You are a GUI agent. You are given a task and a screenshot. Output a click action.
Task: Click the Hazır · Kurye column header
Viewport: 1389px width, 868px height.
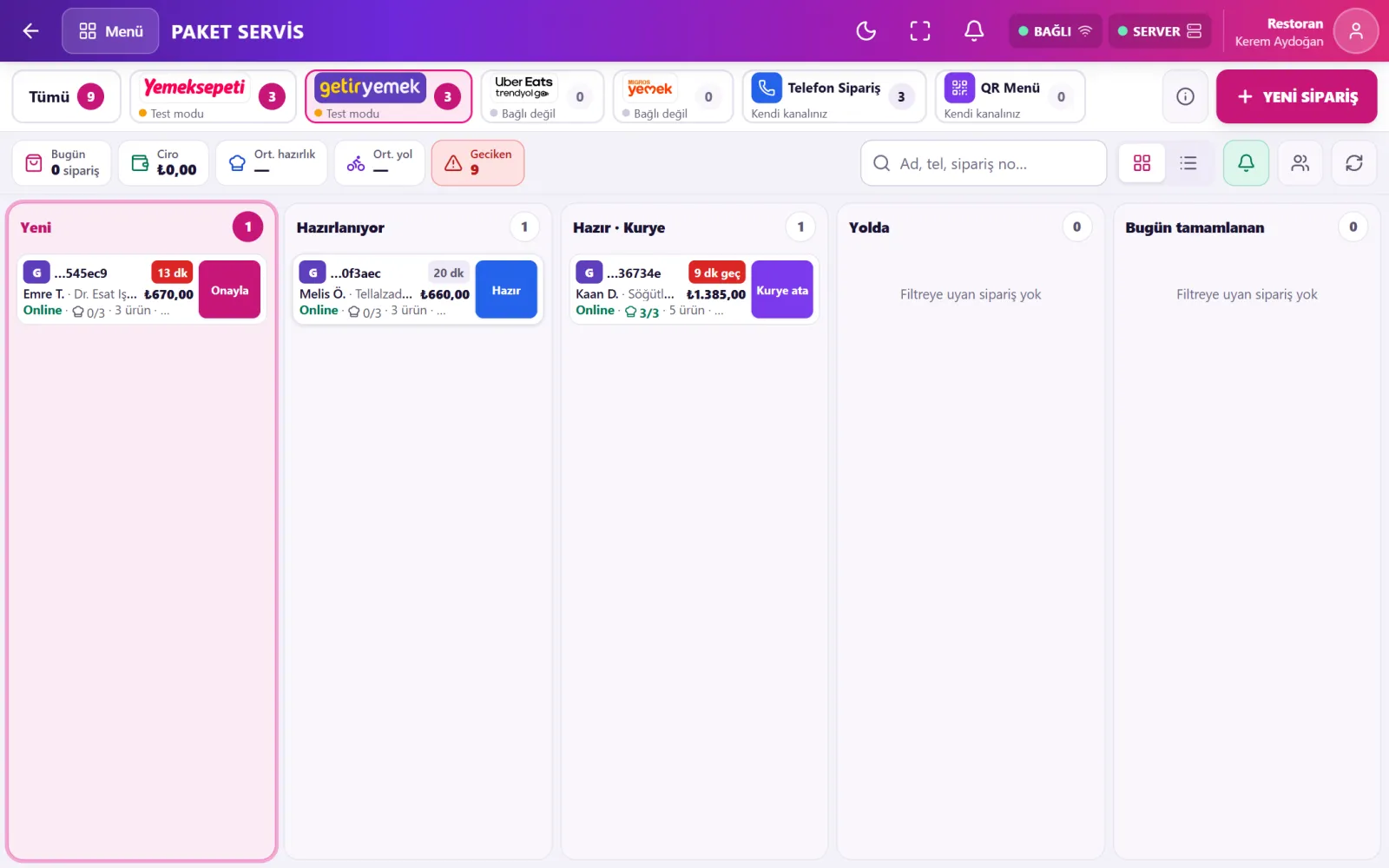pos(694,227)
